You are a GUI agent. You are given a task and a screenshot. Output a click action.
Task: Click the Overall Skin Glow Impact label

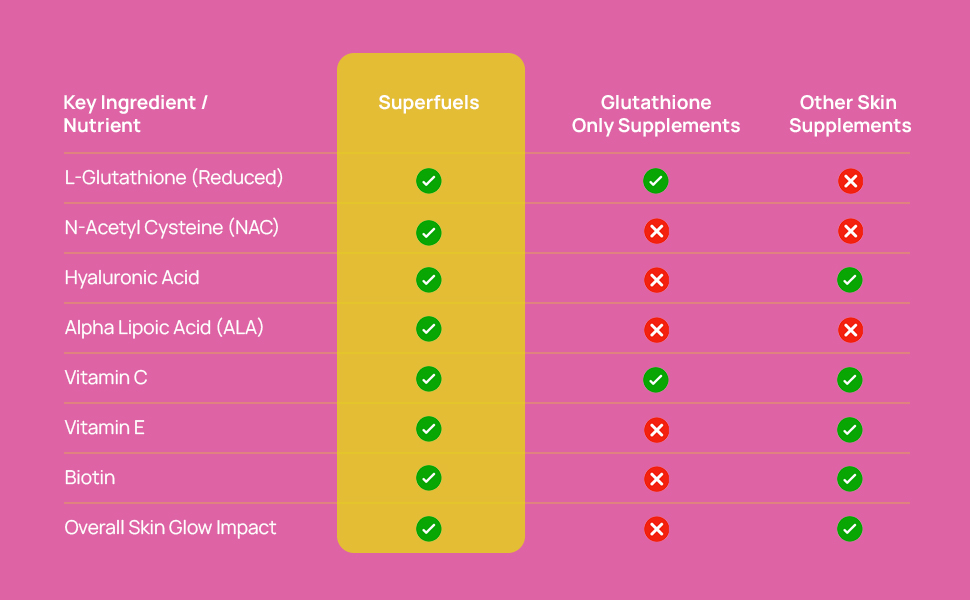170,528
